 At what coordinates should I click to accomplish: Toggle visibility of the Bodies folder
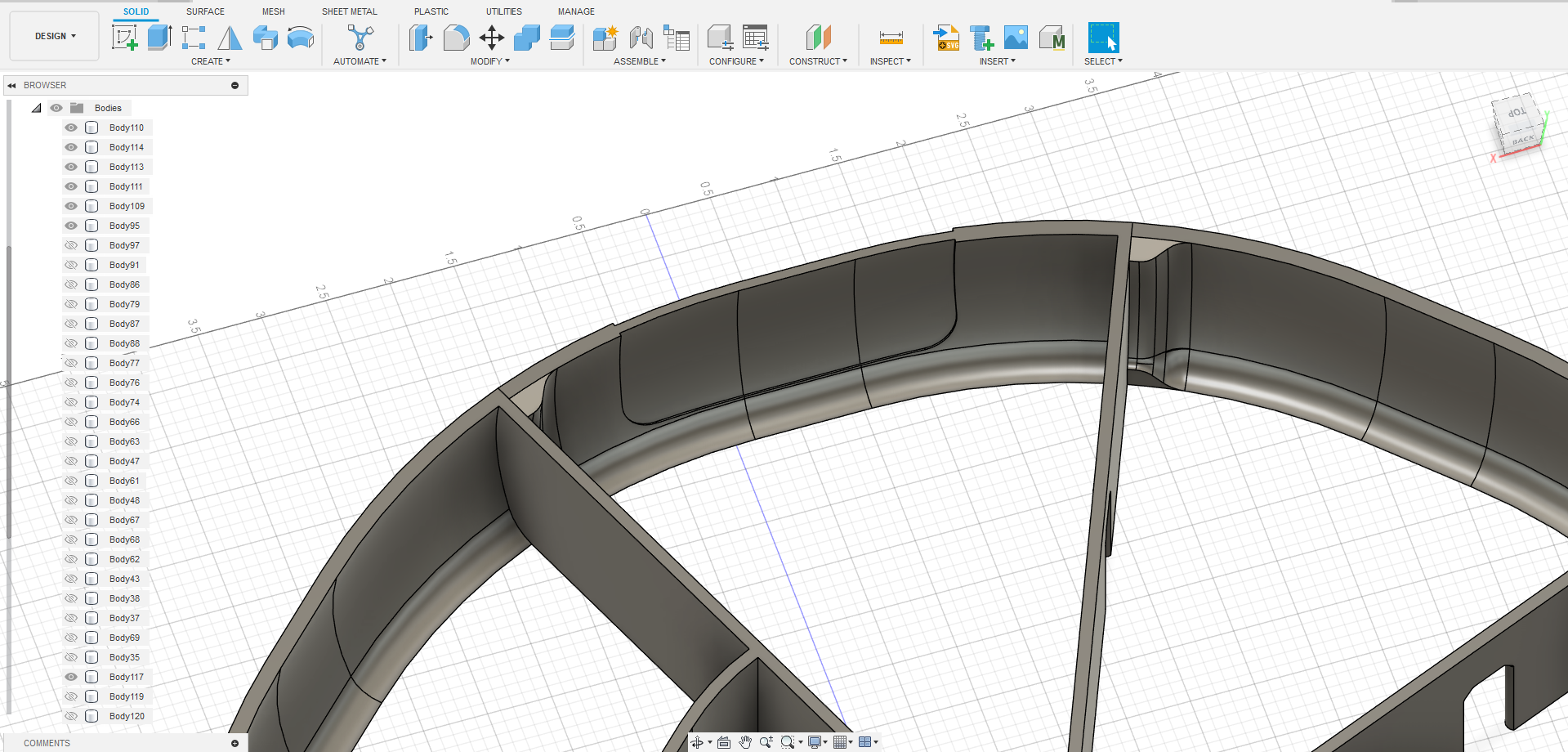click(56, 108)
